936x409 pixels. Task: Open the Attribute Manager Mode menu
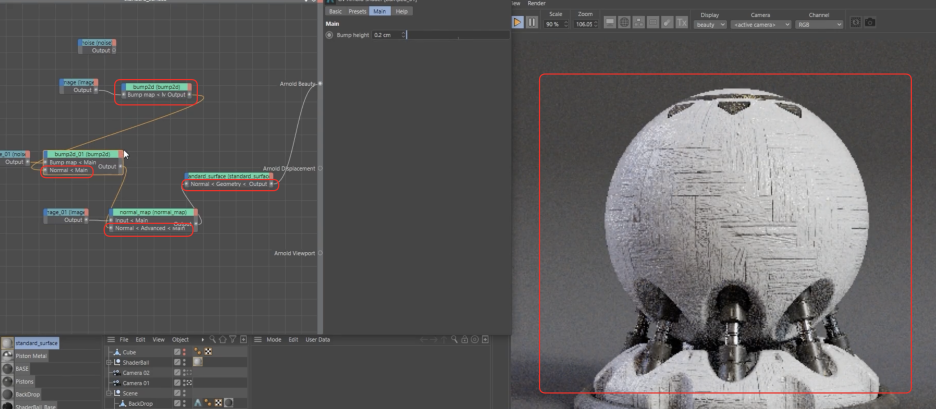tap(273, 340)
